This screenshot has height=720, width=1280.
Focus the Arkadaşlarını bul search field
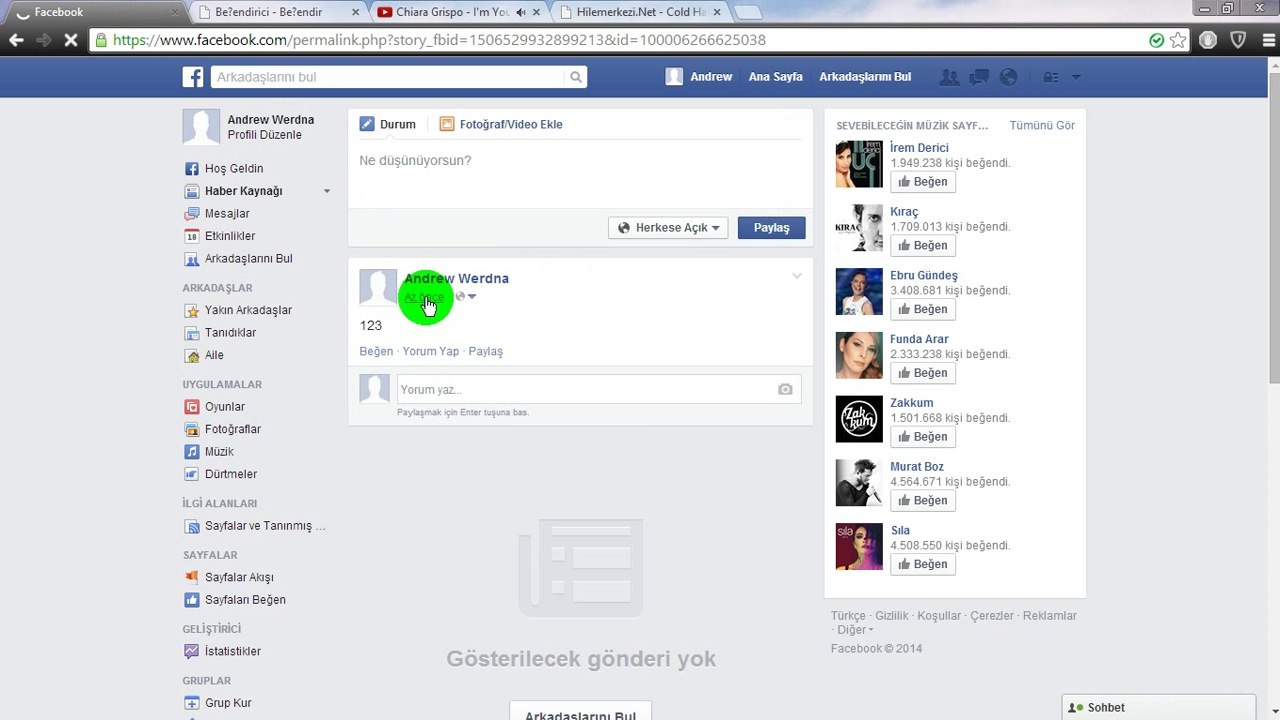[388, 77]
